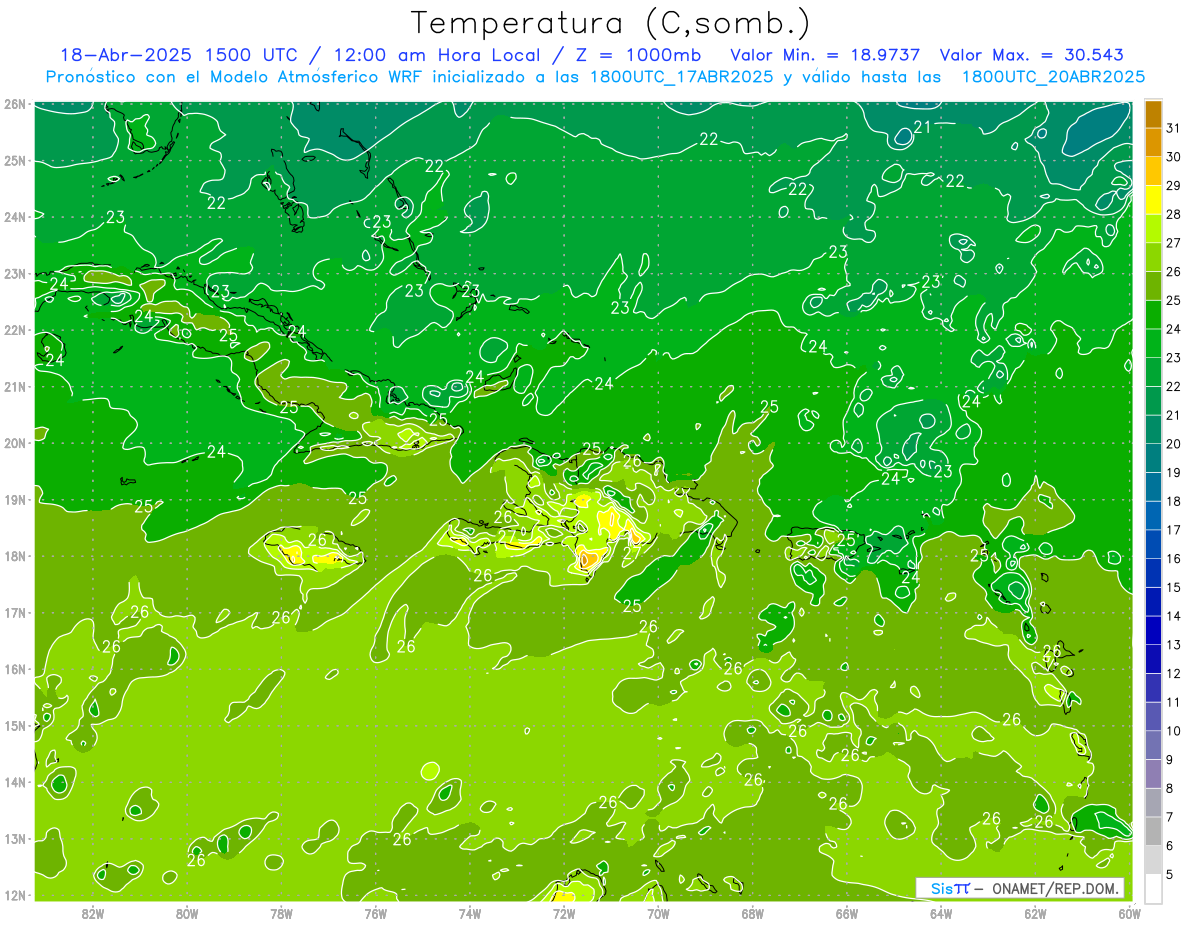The height and width of the screenshot is (927, 1200).
Task: Click the color bar label 15
Action: point(1173,587)
